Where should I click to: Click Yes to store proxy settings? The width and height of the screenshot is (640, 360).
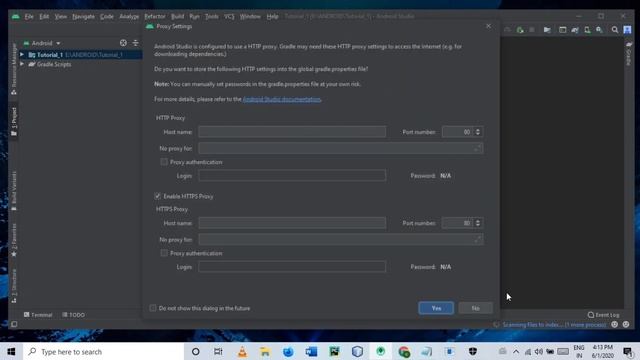[x=436, y=308]
